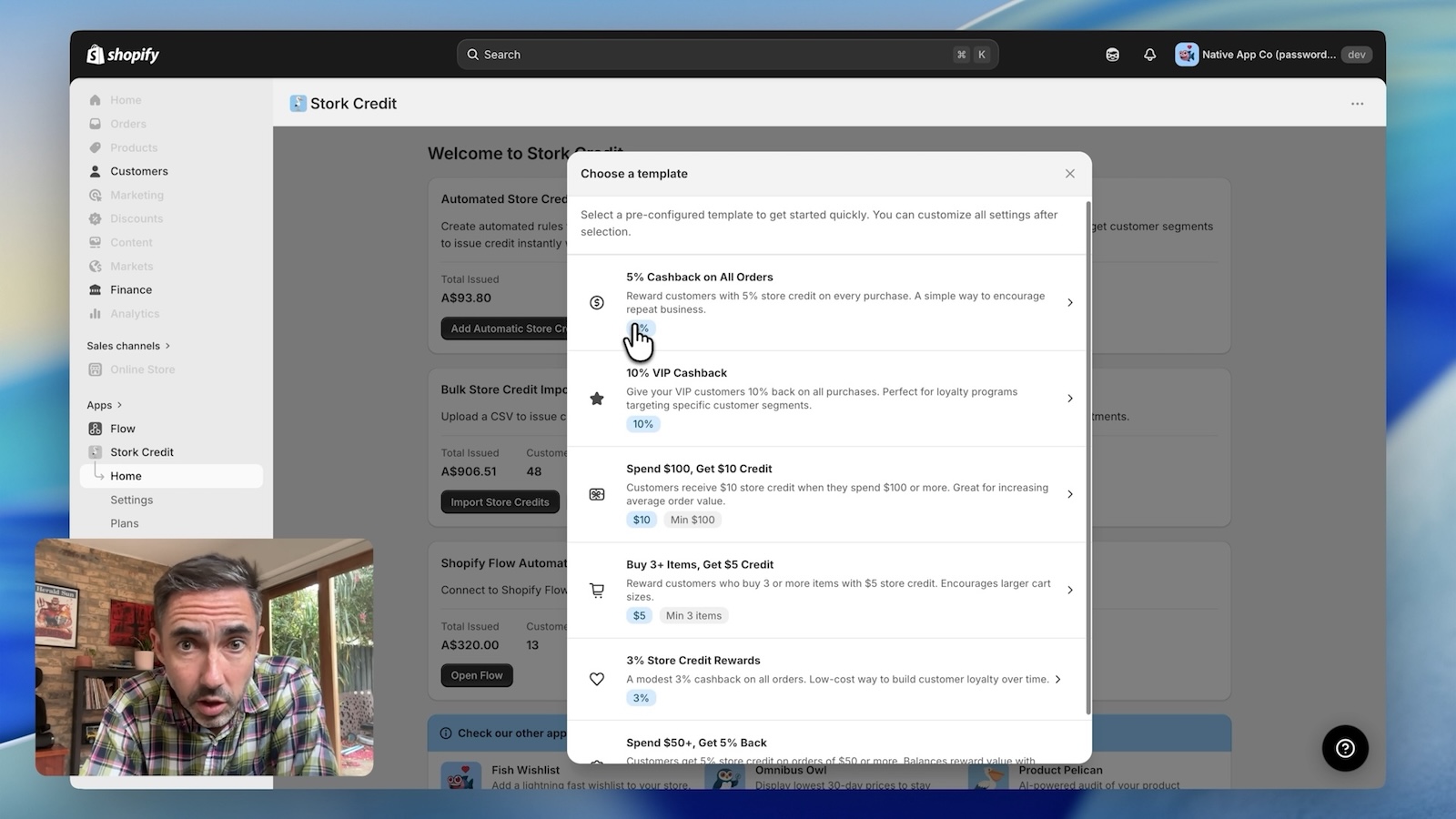The image size is (1456, 819).
Task: Click the star icon for VIP Cashback
Action: click(597, 399)
